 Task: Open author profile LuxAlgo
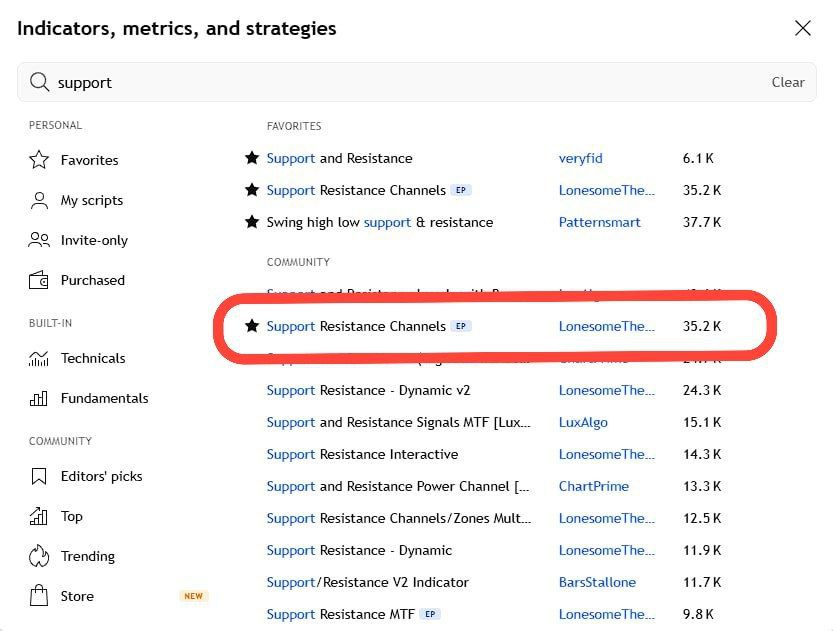coord(583,422)
